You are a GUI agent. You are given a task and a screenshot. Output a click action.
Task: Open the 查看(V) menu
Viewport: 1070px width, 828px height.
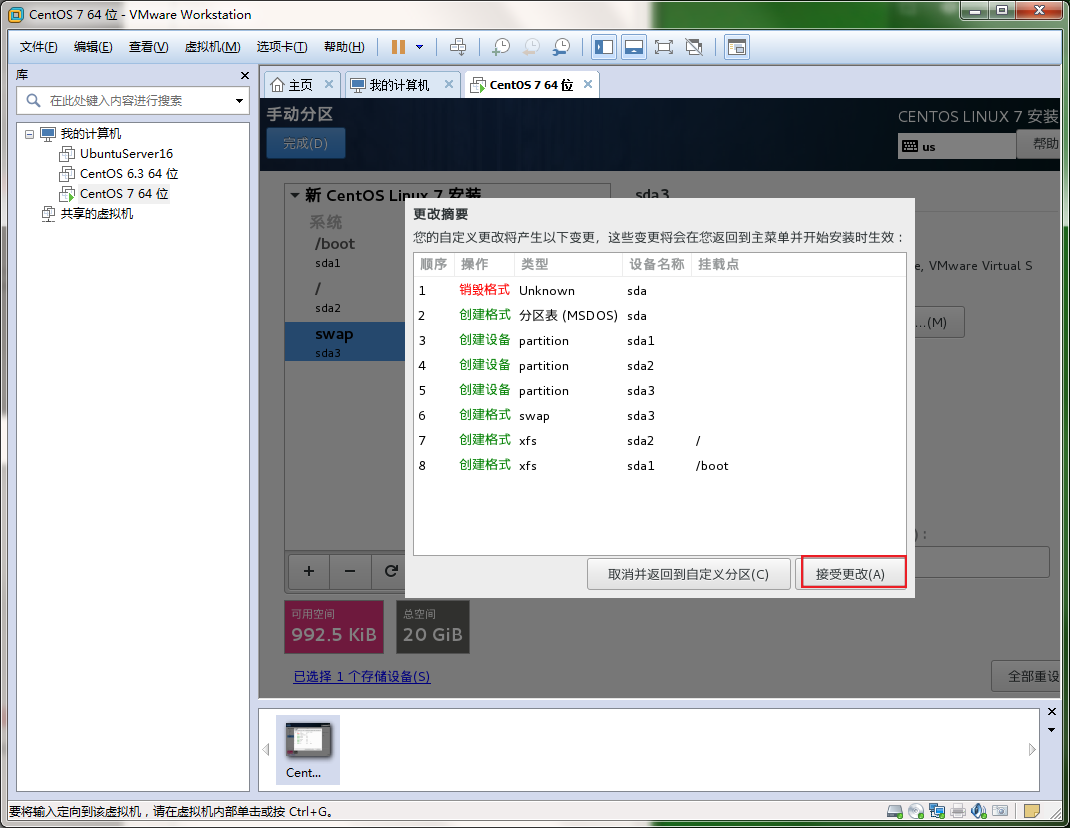148,47
